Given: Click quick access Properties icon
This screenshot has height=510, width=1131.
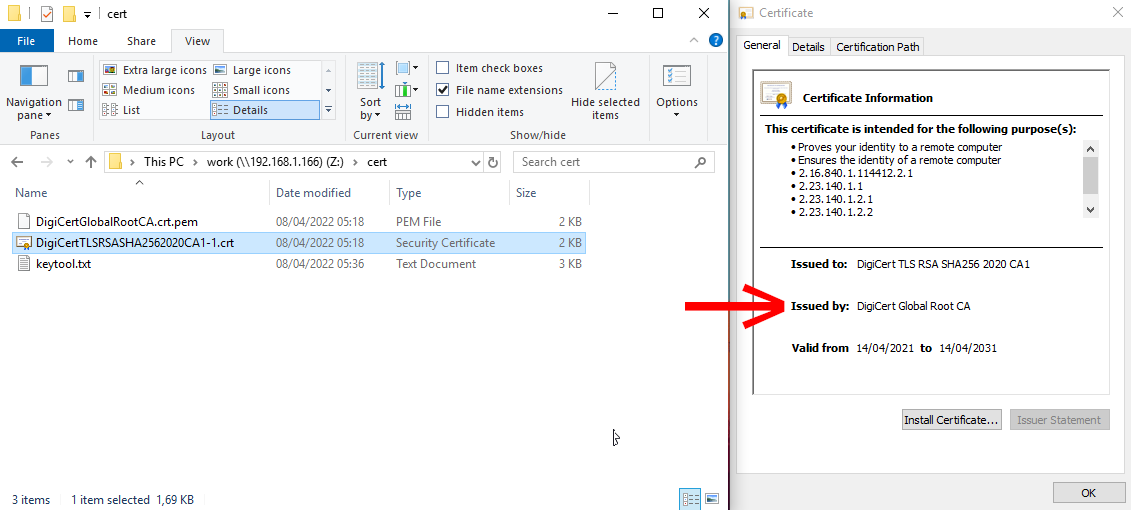Looking at the screenshot, I should (x=47, y=14).
